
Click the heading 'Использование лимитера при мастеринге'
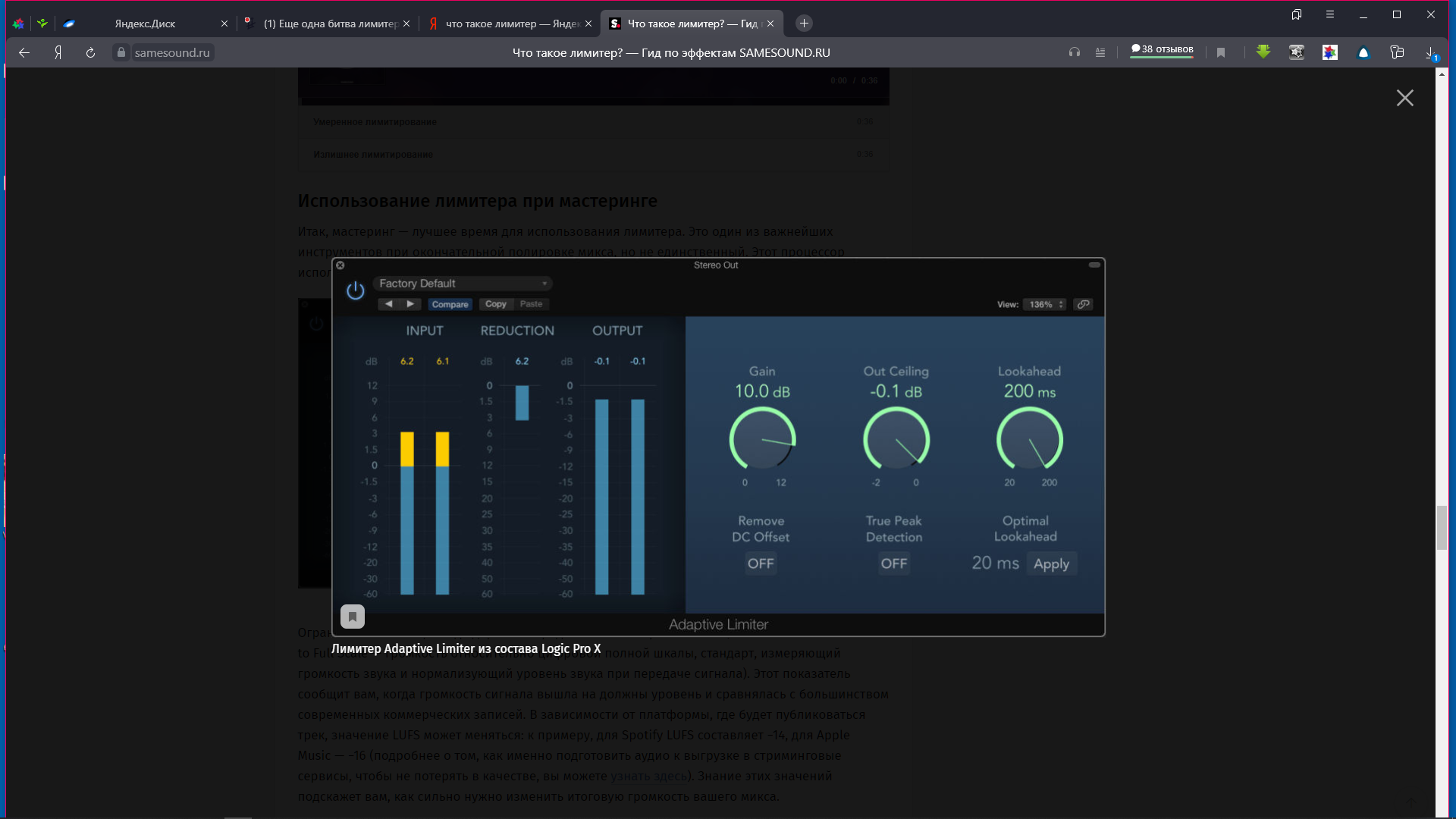coord(478,201)
